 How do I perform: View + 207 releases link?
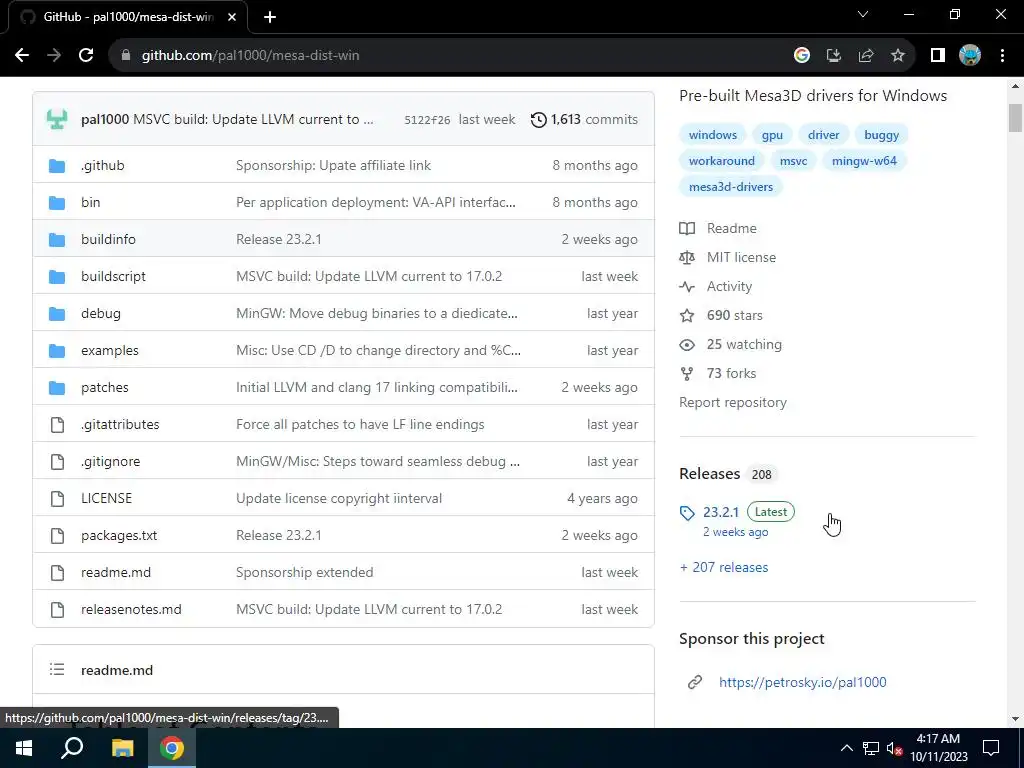pos(724,568)
